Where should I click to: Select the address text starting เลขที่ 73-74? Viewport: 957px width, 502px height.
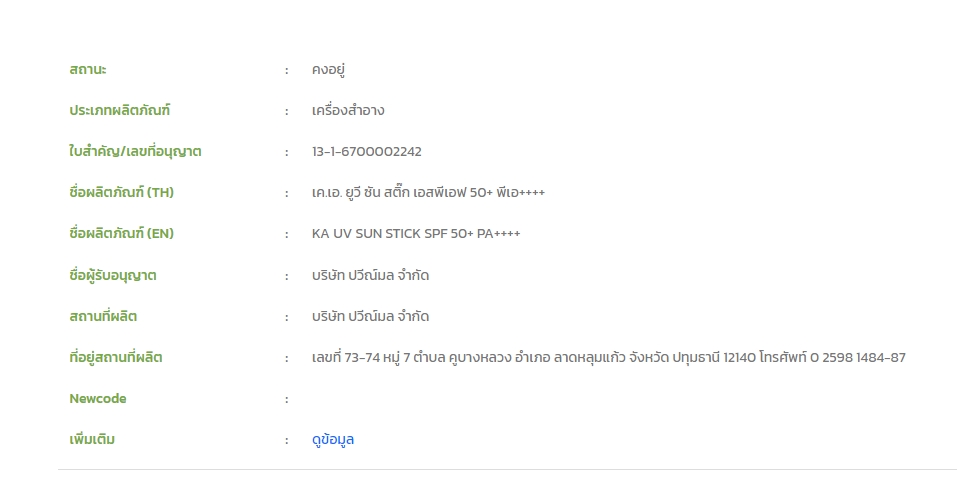608,357
